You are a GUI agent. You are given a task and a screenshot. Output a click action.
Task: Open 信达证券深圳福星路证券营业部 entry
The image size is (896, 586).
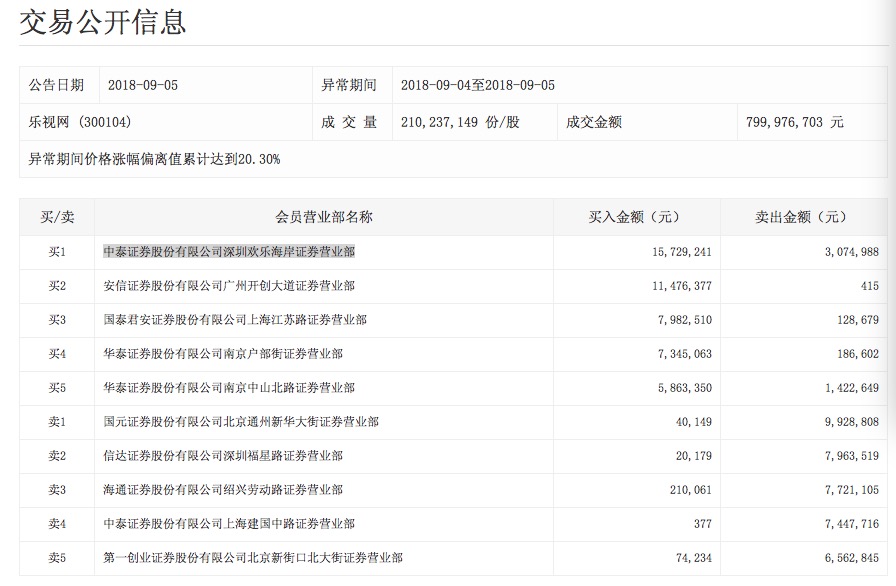coord(223,456)
